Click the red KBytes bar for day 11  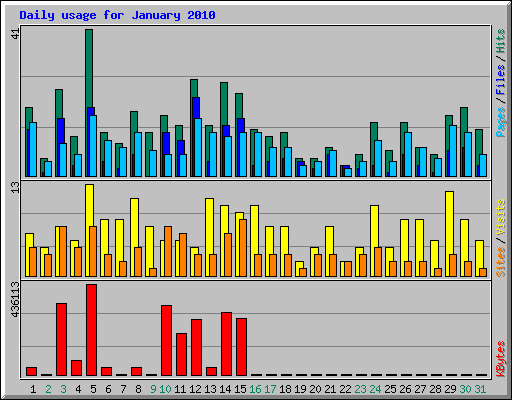(182, 354)
